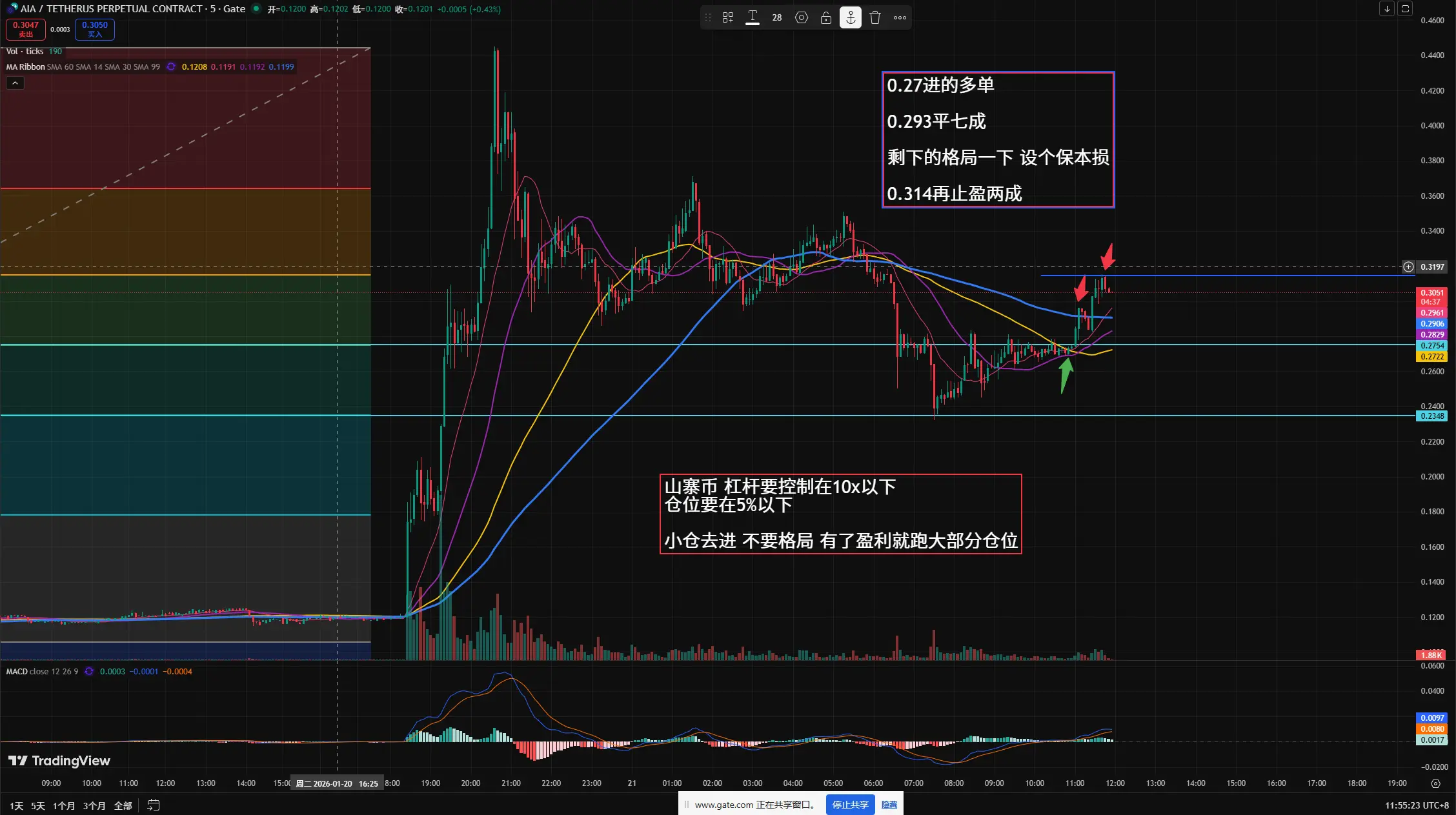Viewport: 1456px width, 815px height.
Task: Open drawing settings hexagon icon
Action: pos(802,18)
